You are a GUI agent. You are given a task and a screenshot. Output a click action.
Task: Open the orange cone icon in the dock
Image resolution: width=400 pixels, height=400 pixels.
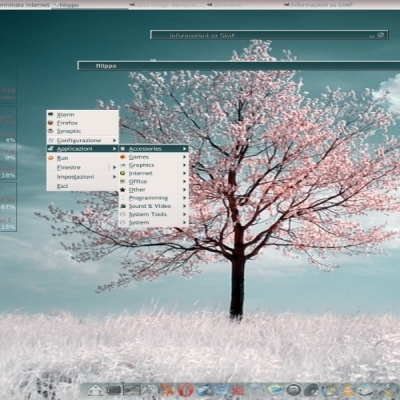tap(348, 390)
